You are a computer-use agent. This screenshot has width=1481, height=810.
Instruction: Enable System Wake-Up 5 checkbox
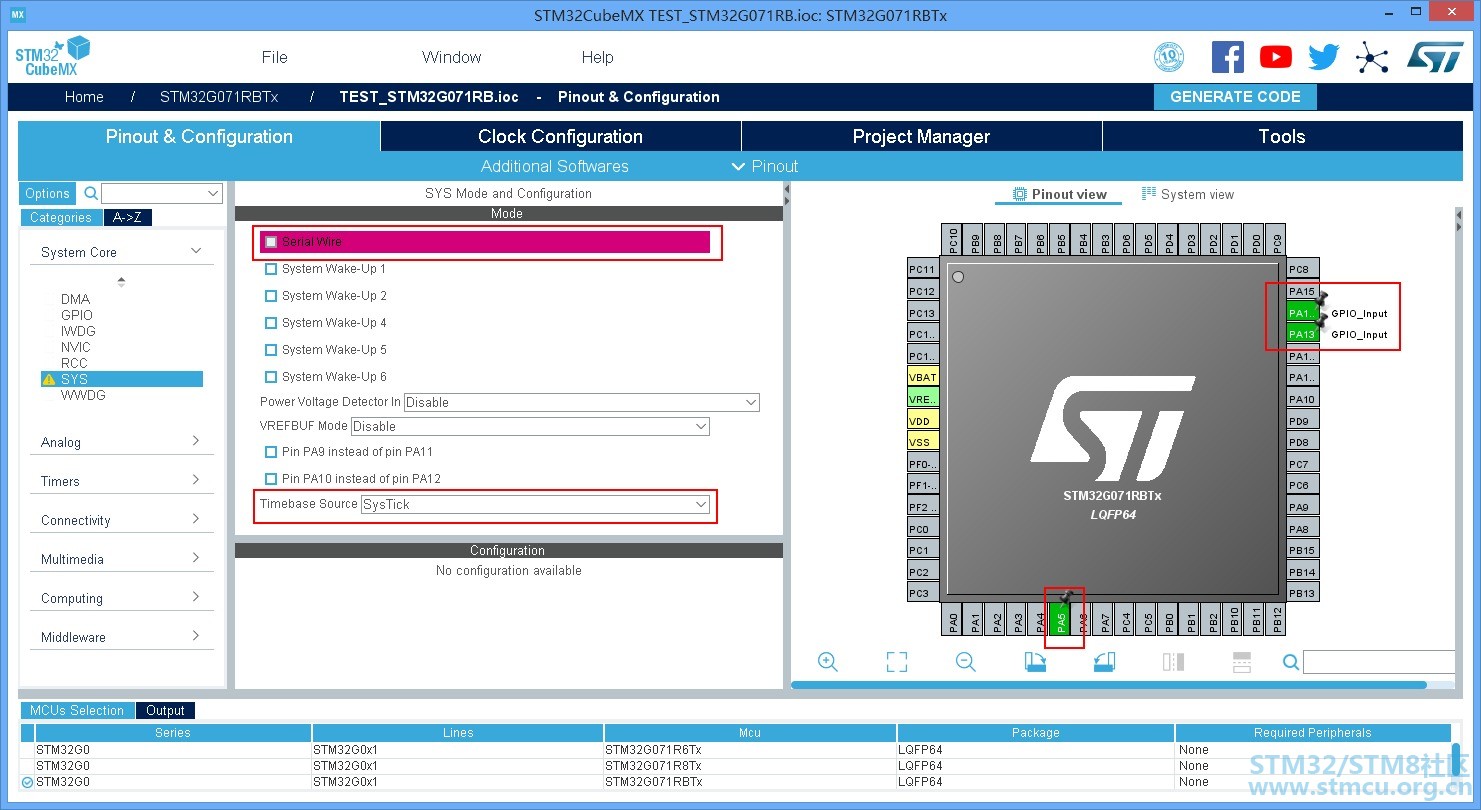[x=271, y=350]
